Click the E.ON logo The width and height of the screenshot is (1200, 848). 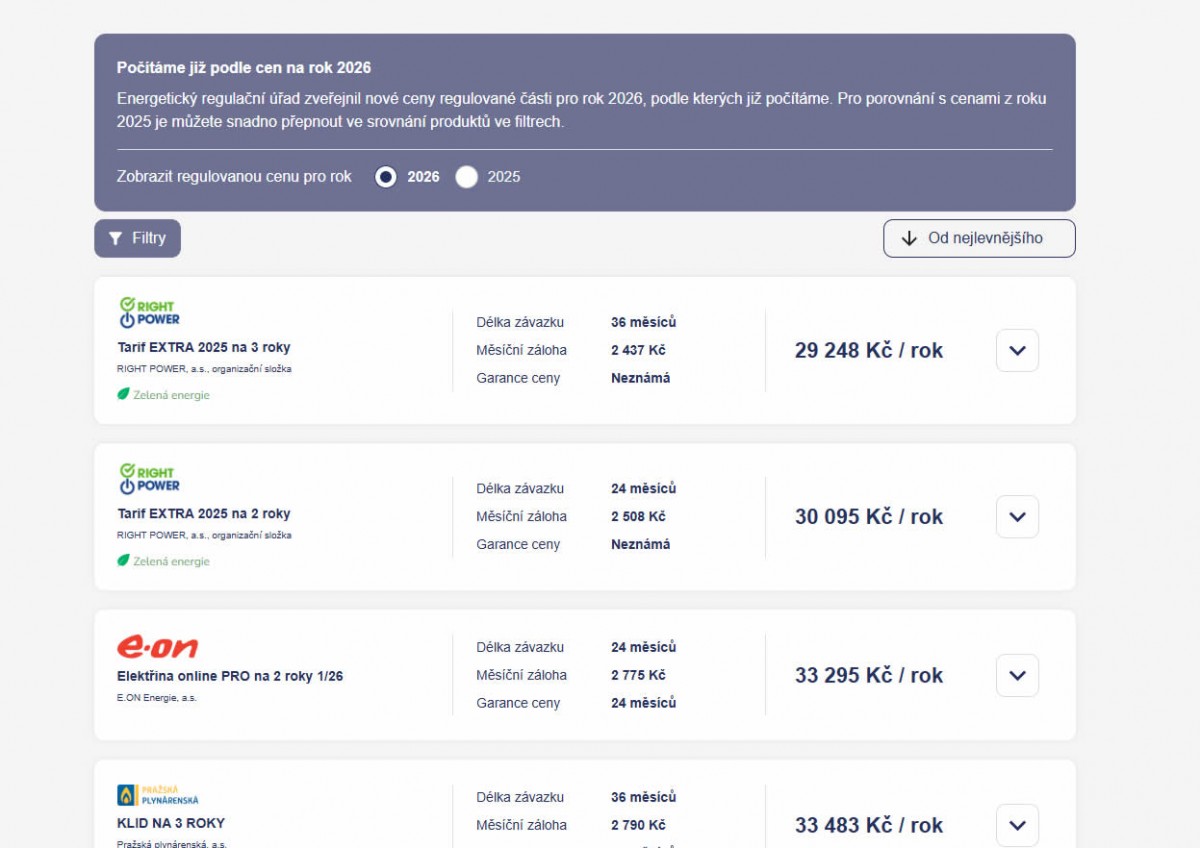157,646
